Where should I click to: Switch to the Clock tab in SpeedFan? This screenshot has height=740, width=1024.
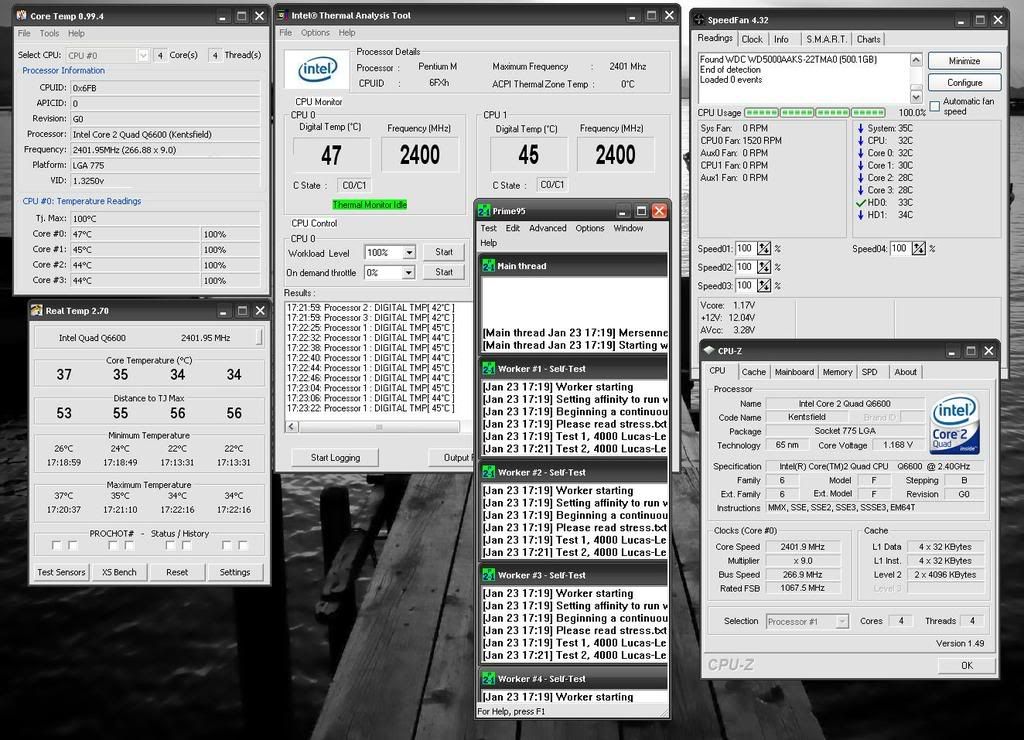[752, 39]
